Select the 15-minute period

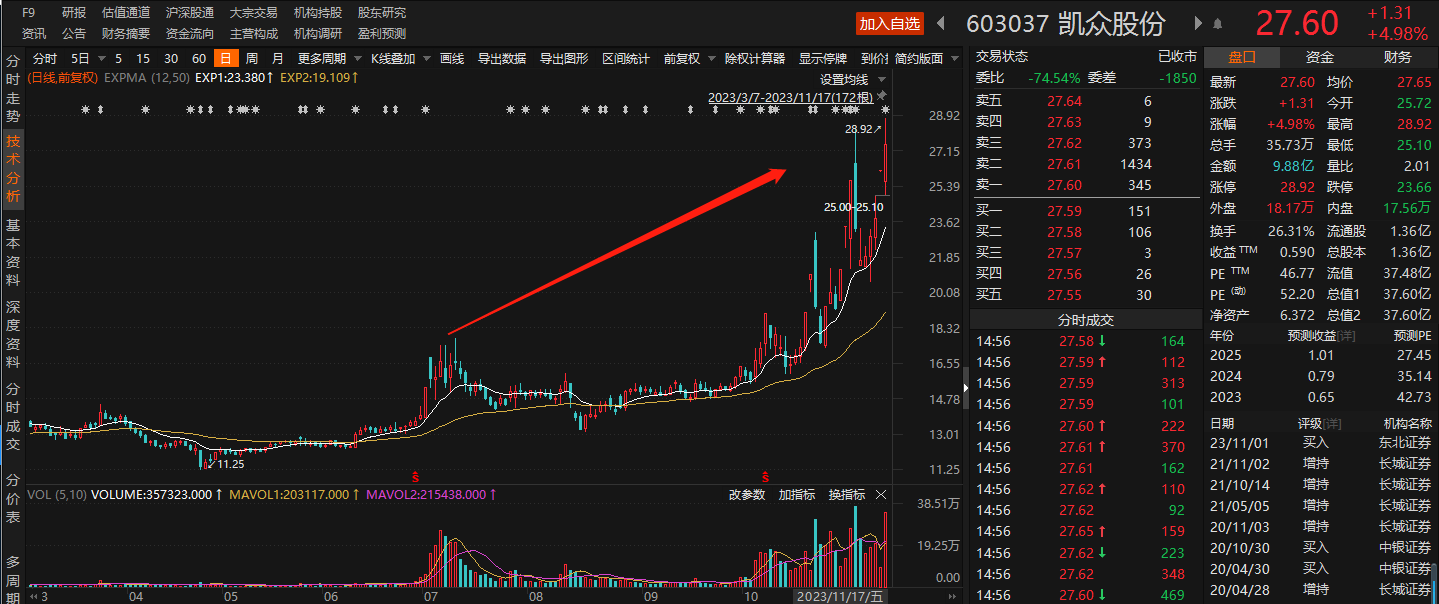click(x=143, y=59)
